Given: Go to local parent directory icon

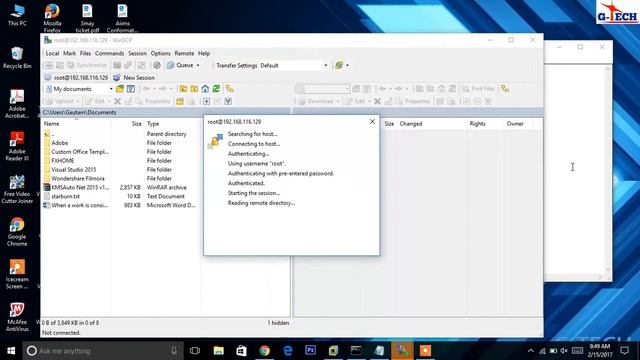Looking at the screenshot, I should click(183, 89).
